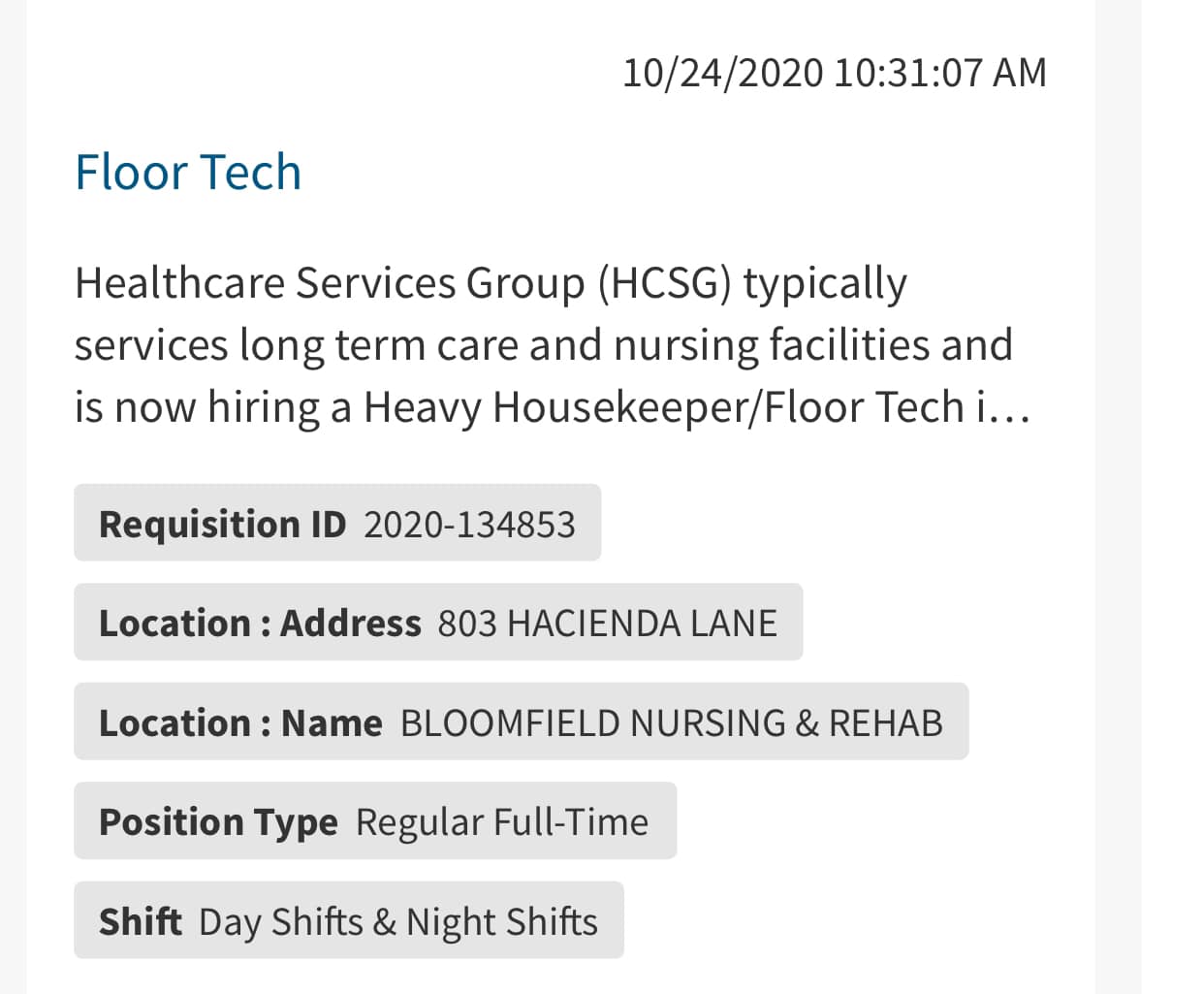Image resolution: width=1204 pixels, height=994 pixels.
Task: Click the word 'typically' in the description
Action: (824, 283)
